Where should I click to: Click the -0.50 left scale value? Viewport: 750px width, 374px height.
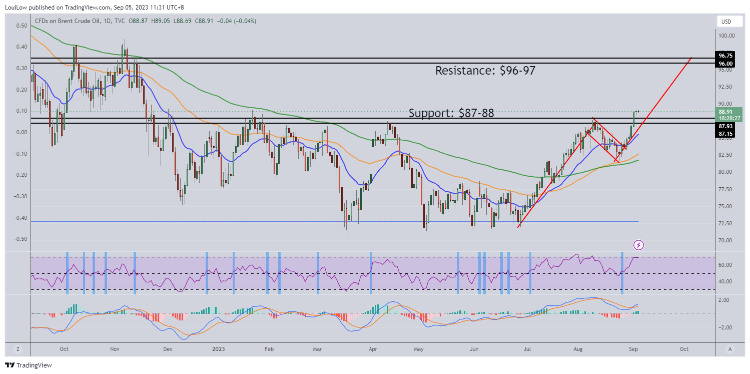[x=20, y=239]
